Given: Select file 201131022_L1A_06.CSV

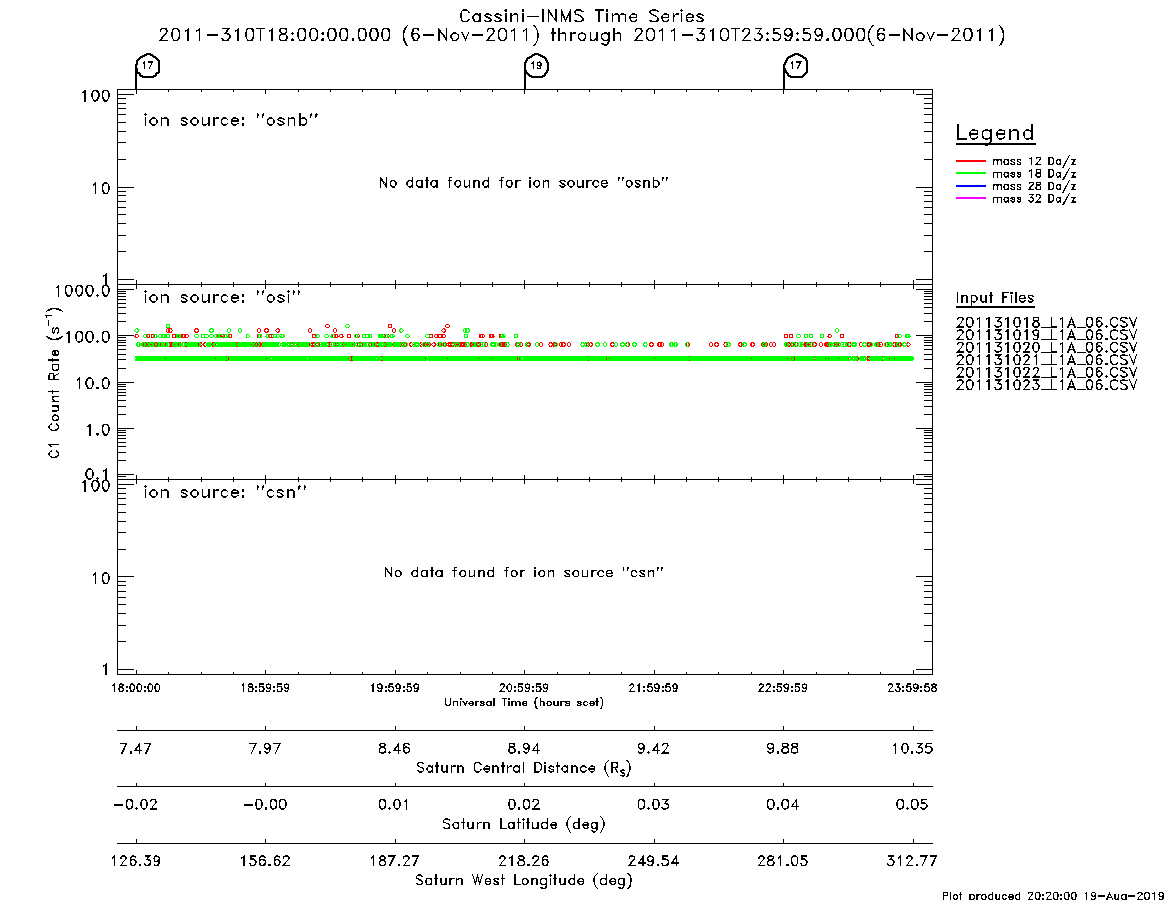Looking at the screenshot, I should [1046, 372].
